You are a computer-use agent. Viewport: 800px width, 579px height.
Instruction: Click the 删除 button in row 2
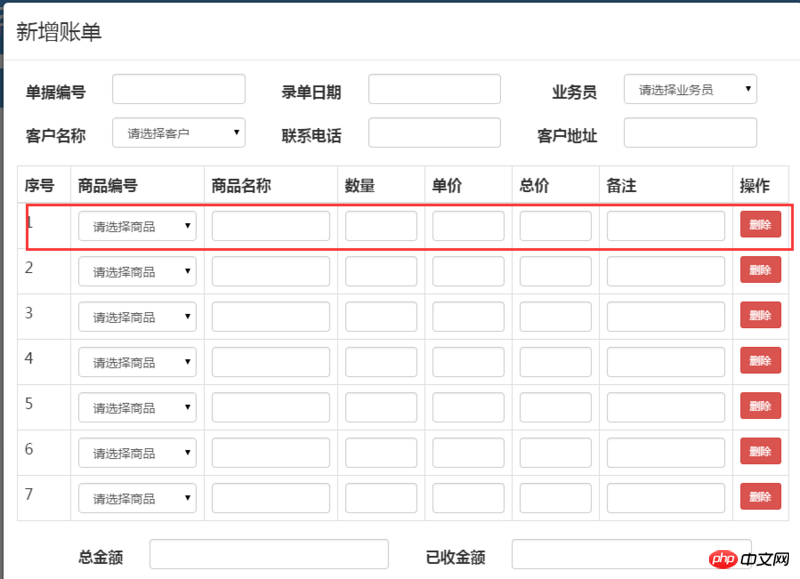760,270
